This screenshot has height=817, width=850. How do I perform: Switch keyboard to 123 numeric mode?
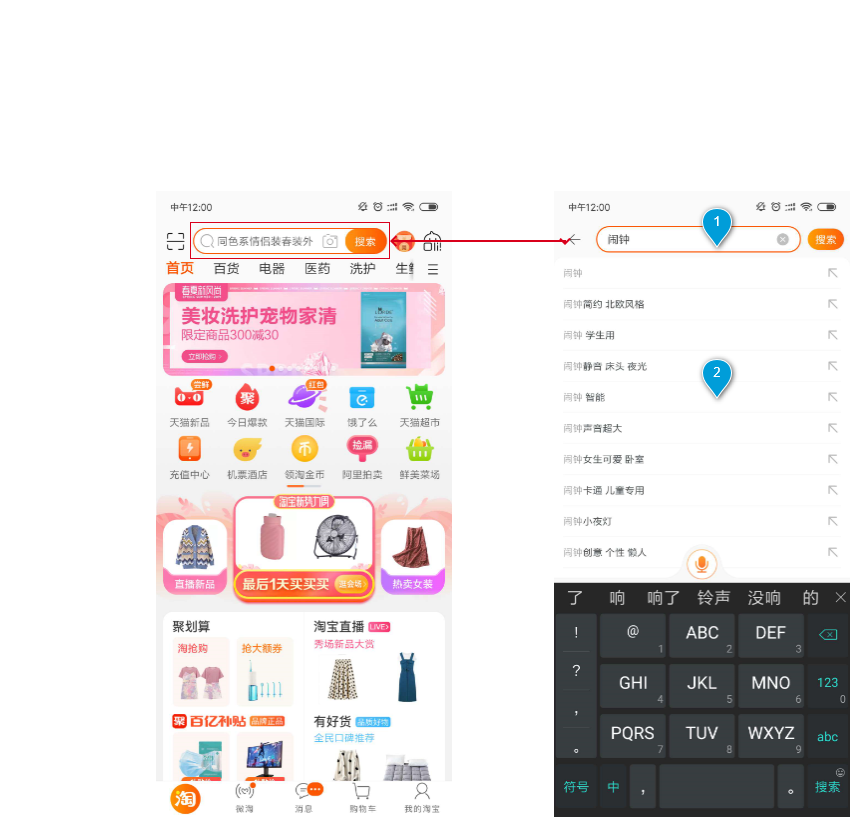pyautogui.click(x=828, y=683)
